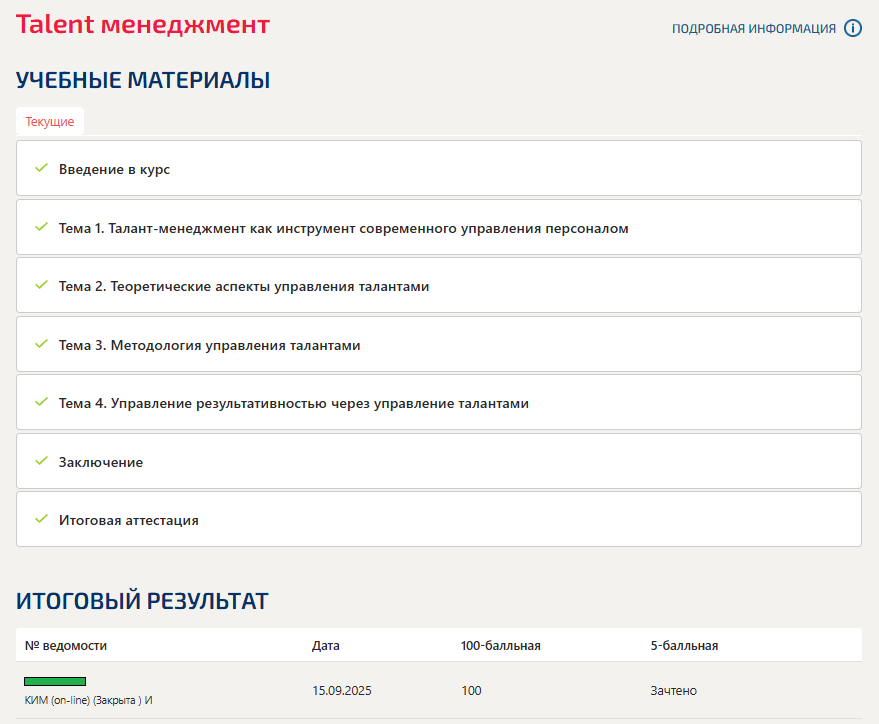
Task: Click checkmark icon beside Заключение
Action: tap(41, 461)
